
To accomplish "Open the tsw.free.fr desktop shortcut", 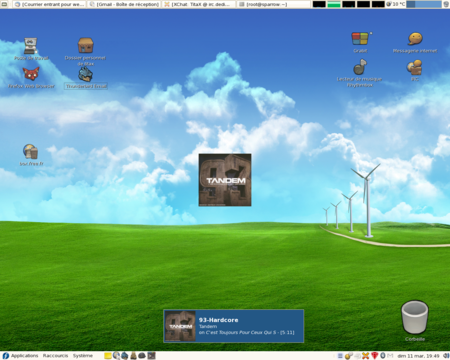I will click(x=31, y=152).
